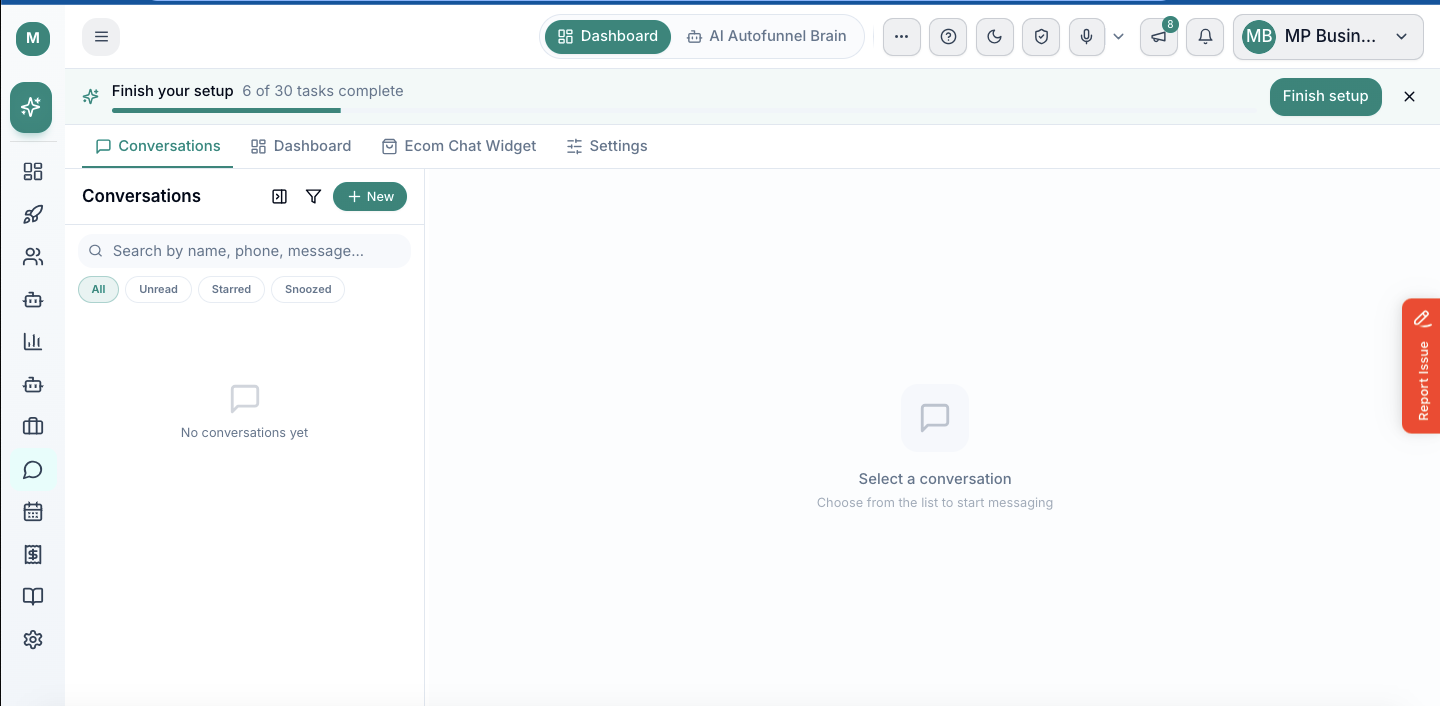1440x706 pixels.
Task: Open the sparkle AI assistant sidebar button
Action: click(x=31, y=107)
